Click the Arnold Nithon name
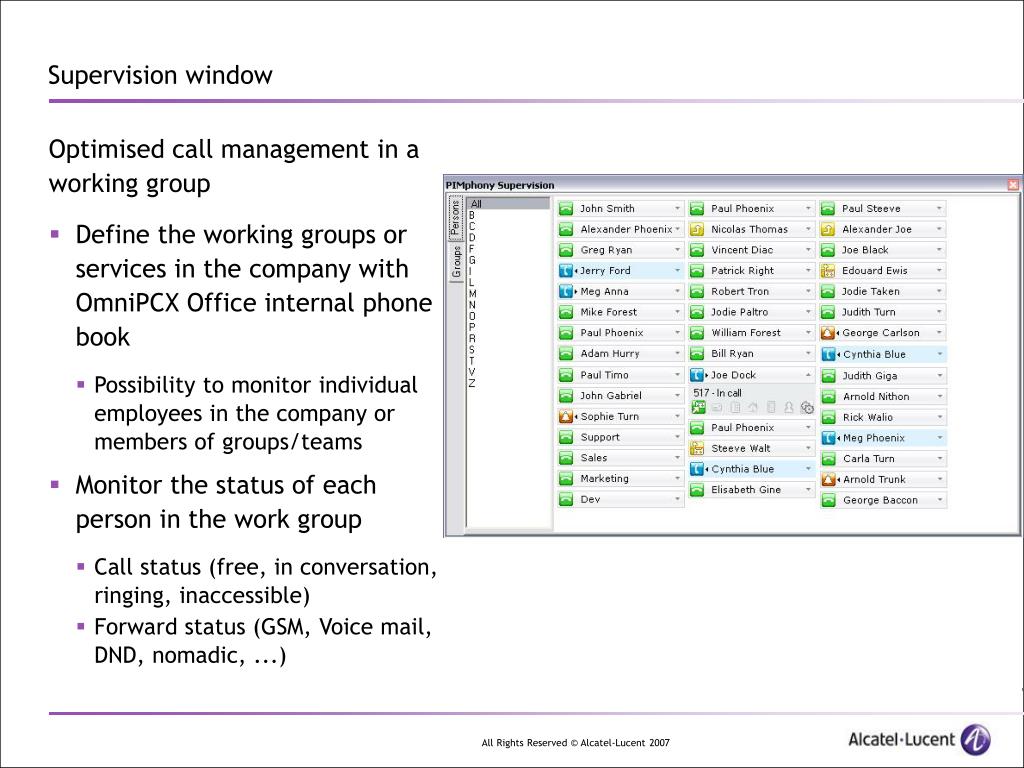 point(876,397)
